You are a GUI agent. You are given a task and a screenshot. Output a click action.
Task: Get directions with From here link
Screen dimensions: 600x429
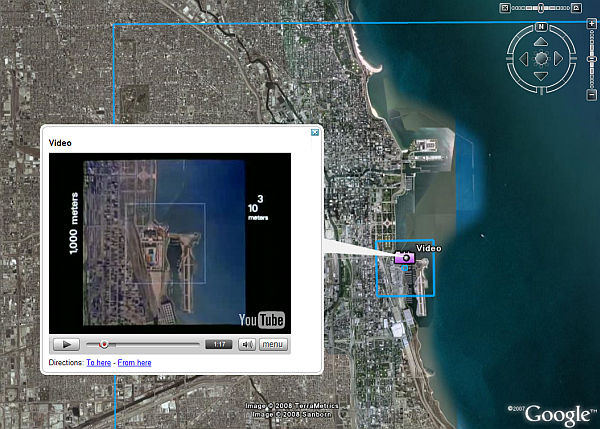134,362
